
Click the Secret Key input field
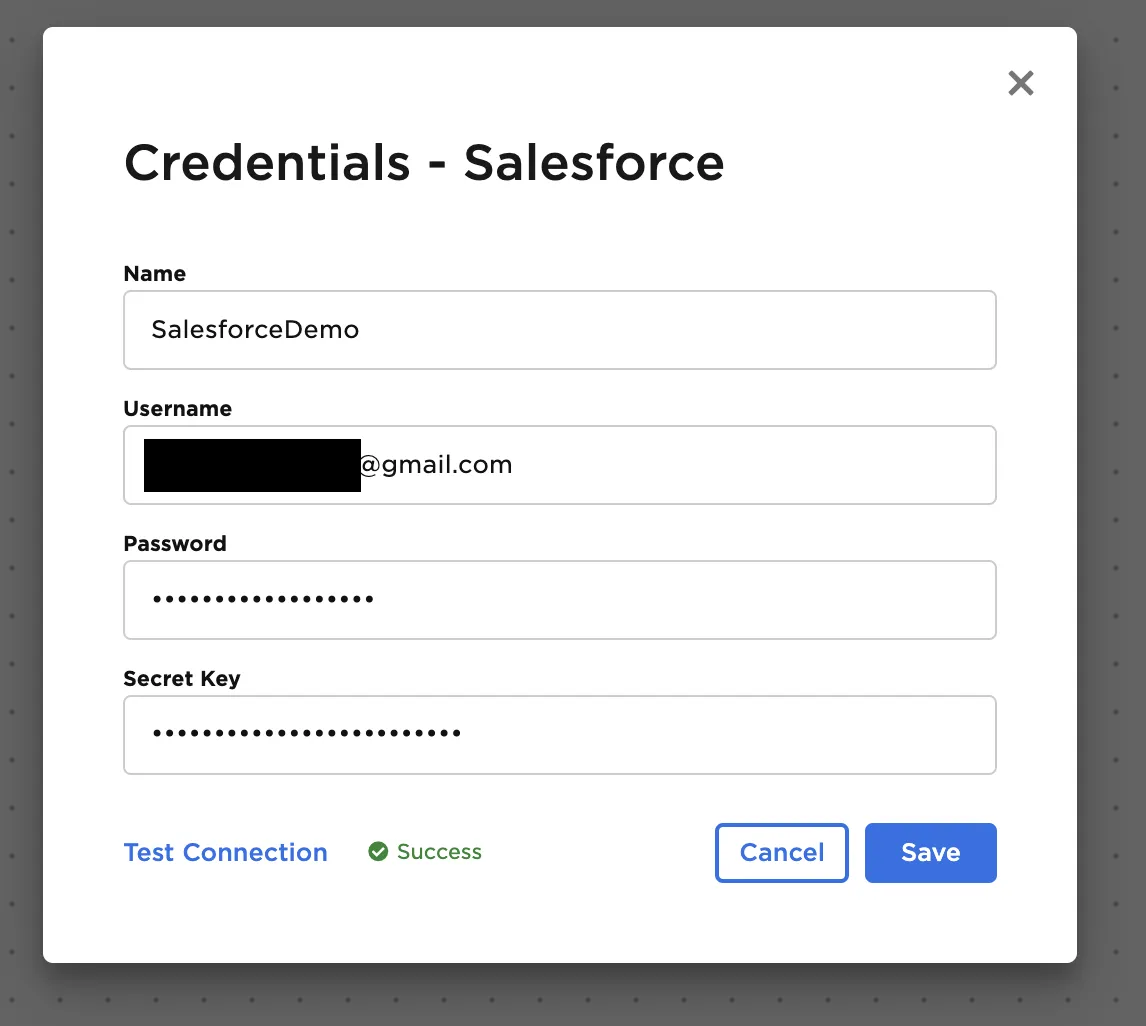[560, 734]
